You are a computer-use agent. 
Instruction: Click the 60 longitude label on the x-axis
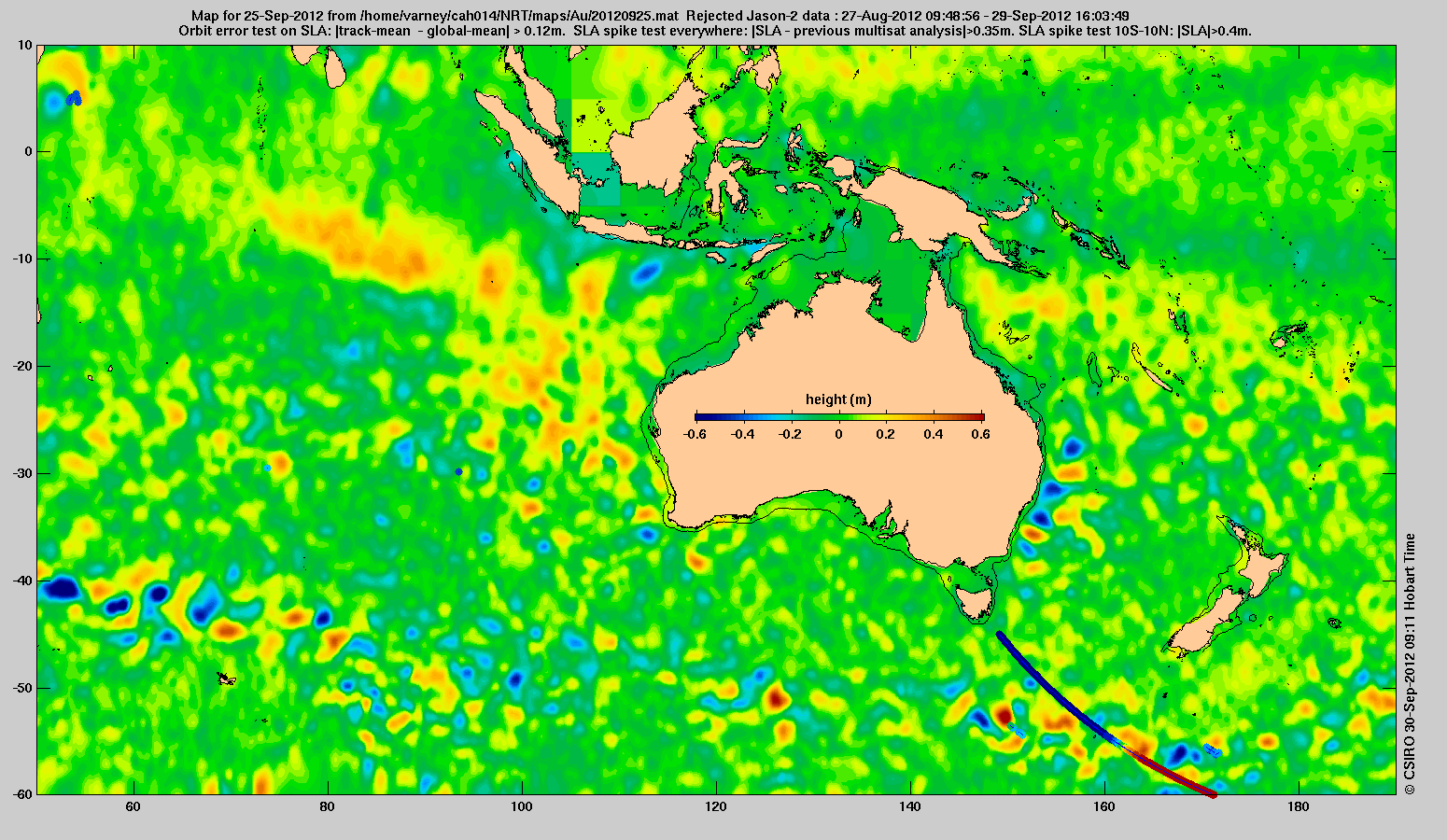point(133,806)
